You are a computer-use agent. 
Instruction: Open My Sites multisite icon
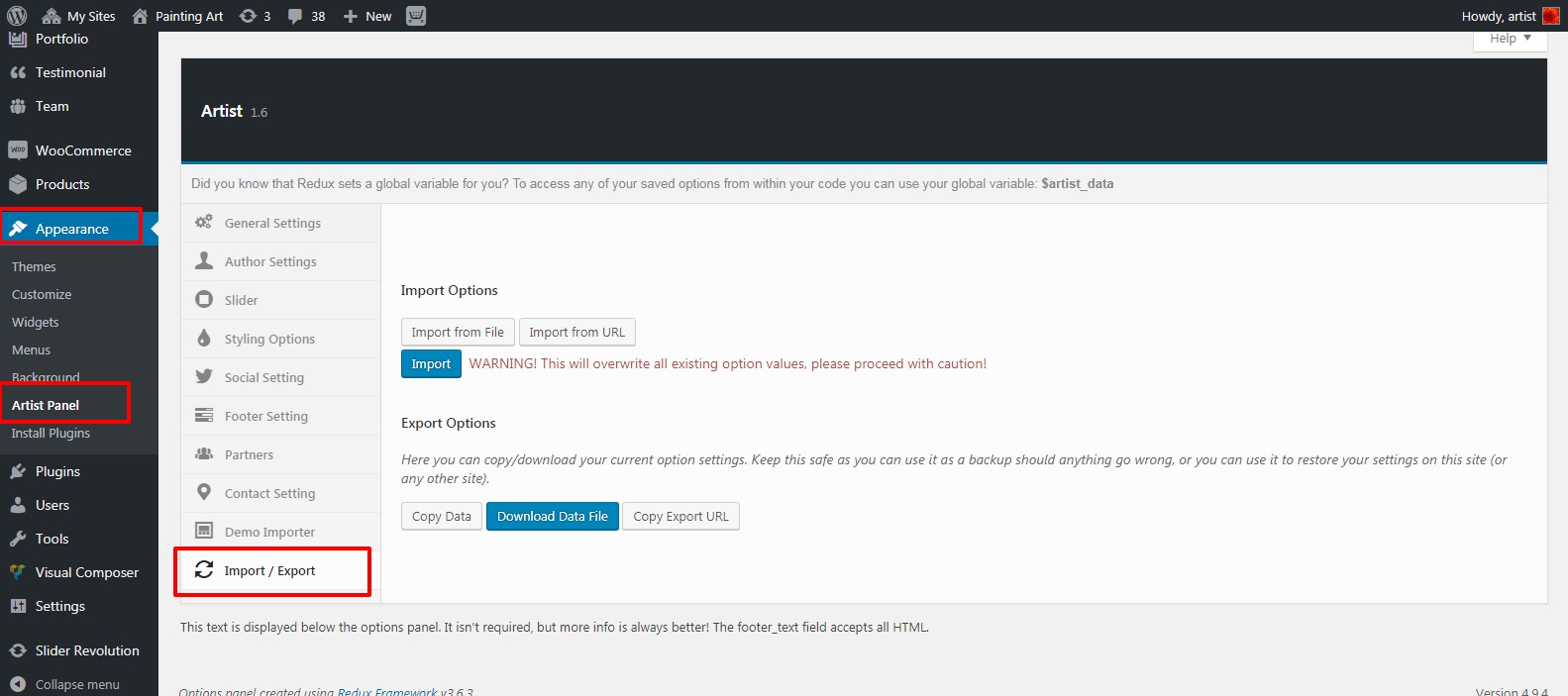pos(52,16)
